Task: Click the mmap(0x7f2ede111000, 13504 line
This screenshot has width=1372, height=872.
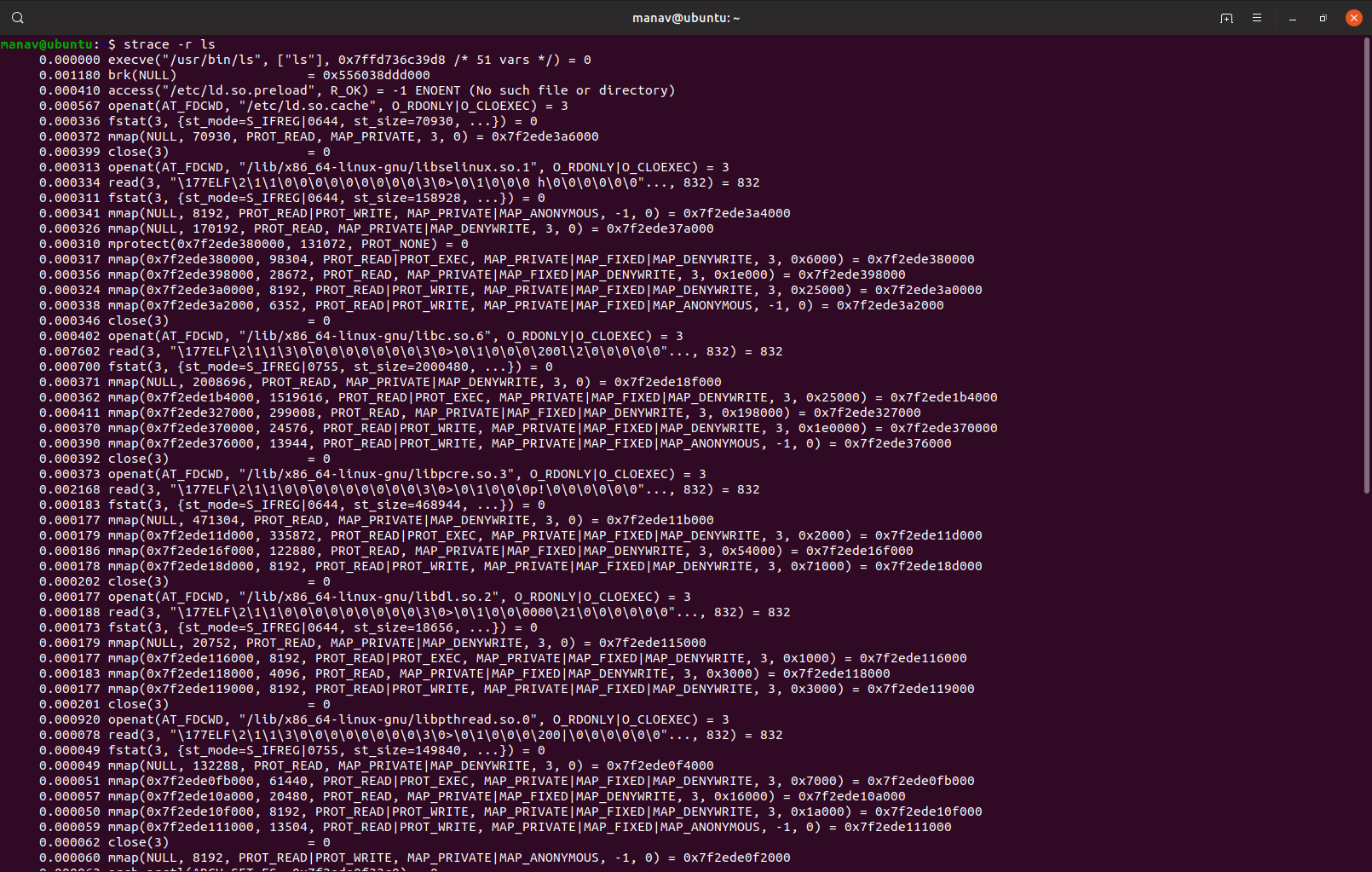Action: (495, 827)
